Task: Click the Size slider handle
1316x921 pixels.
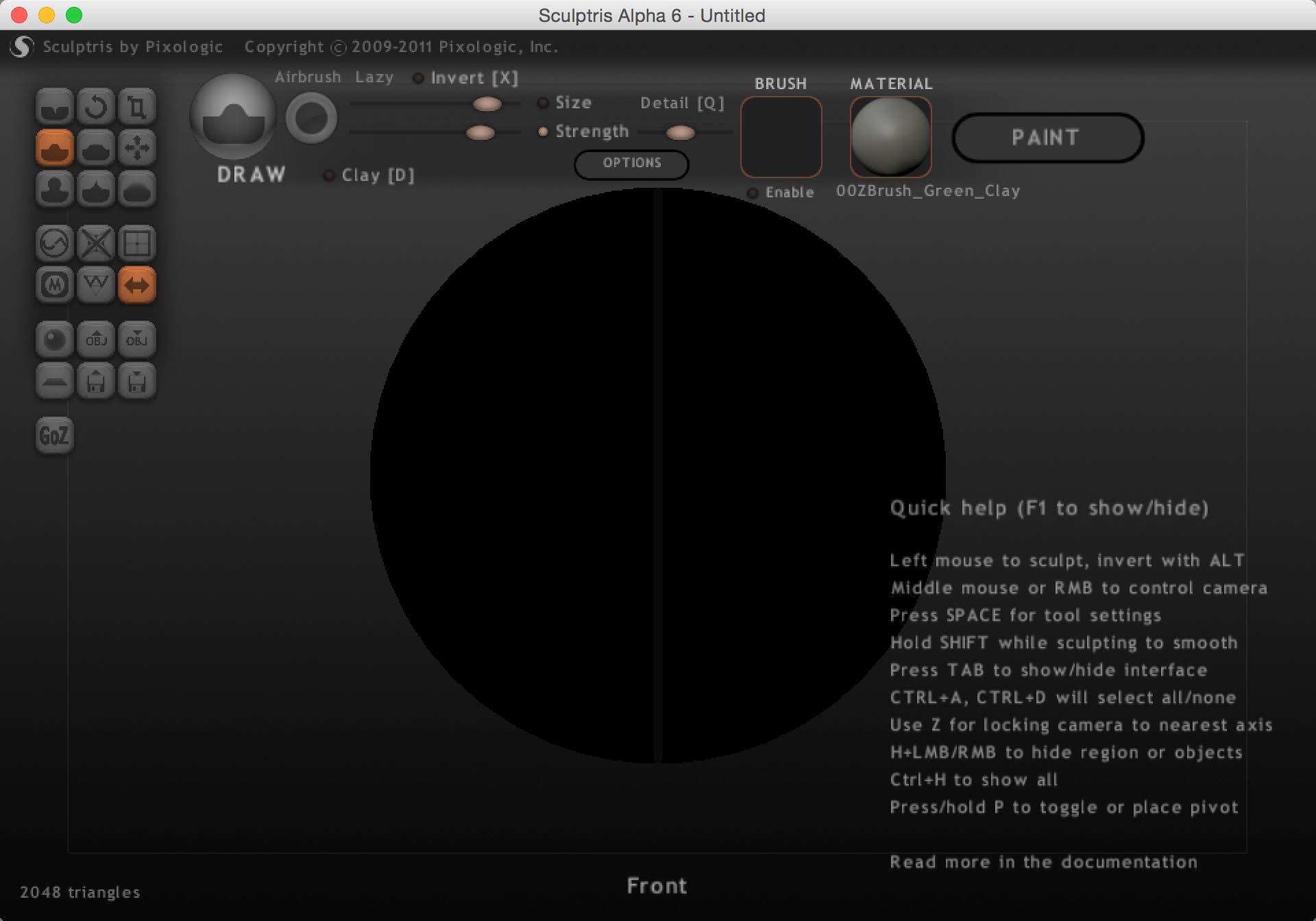Action: (x=487, y=103)
